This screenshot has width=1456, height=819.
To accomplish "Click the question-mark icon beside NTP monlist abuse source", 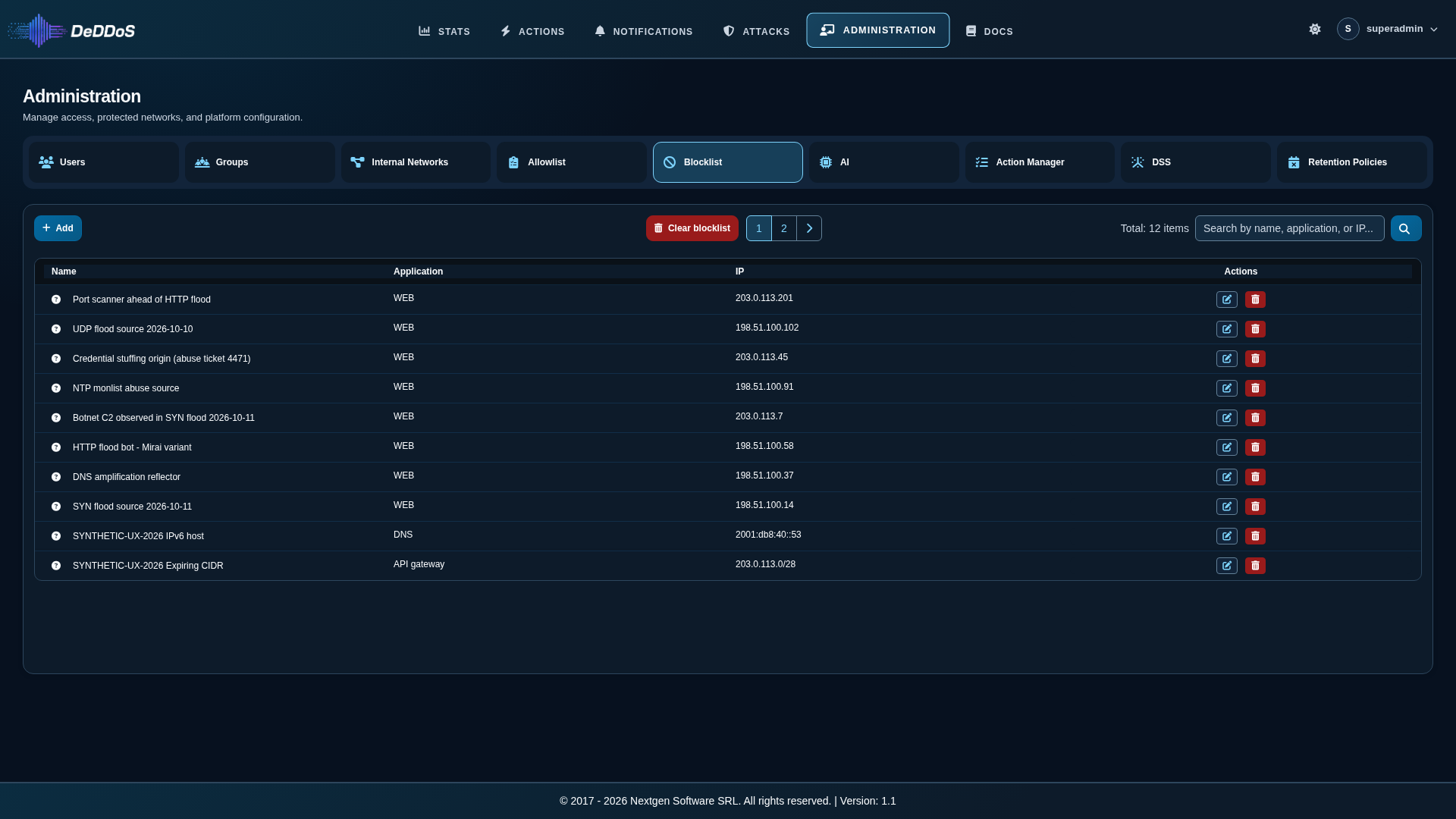I will tap(56, 388).
